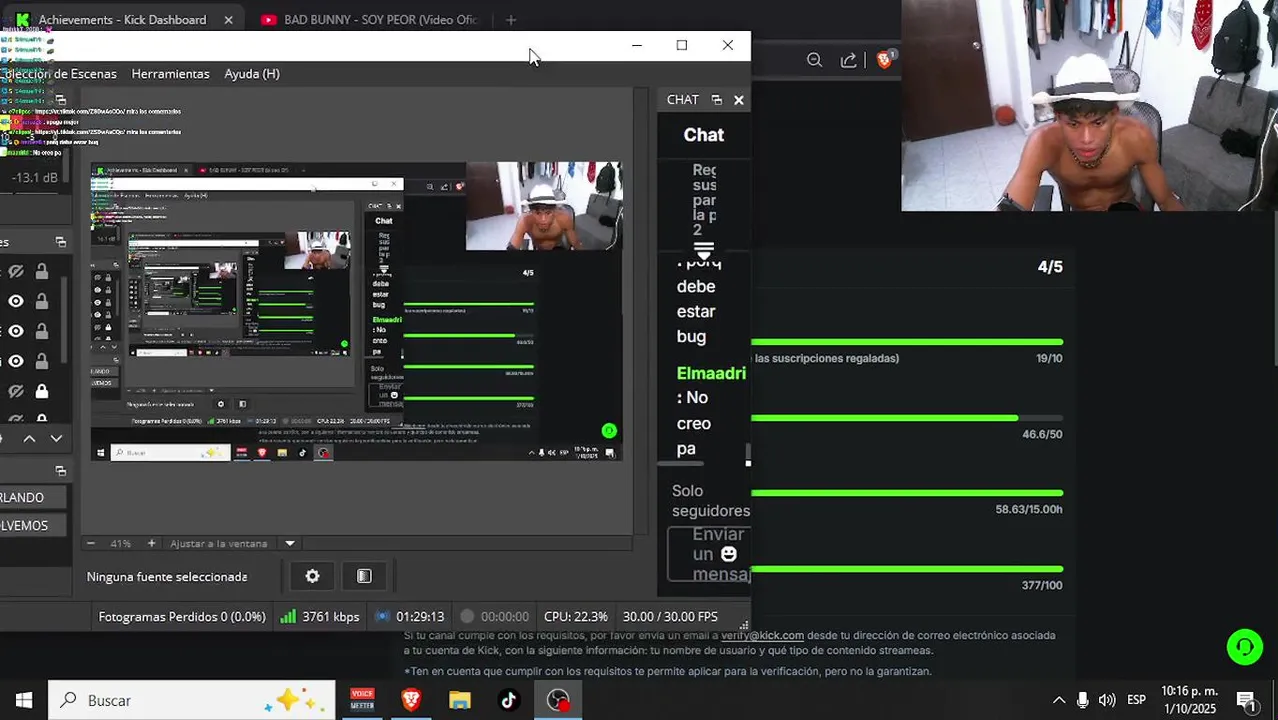The image size is (1278, 720).
Task: Focus 'Enviar un mensaje' chat input
Action: tap(709, 554)
